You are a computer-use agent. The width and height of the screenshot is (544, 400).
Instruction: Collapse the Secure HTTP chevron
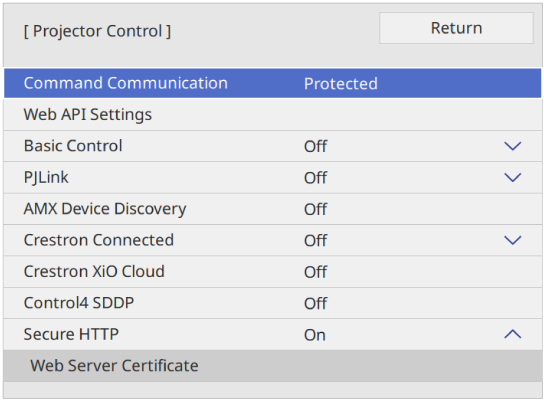512,334
